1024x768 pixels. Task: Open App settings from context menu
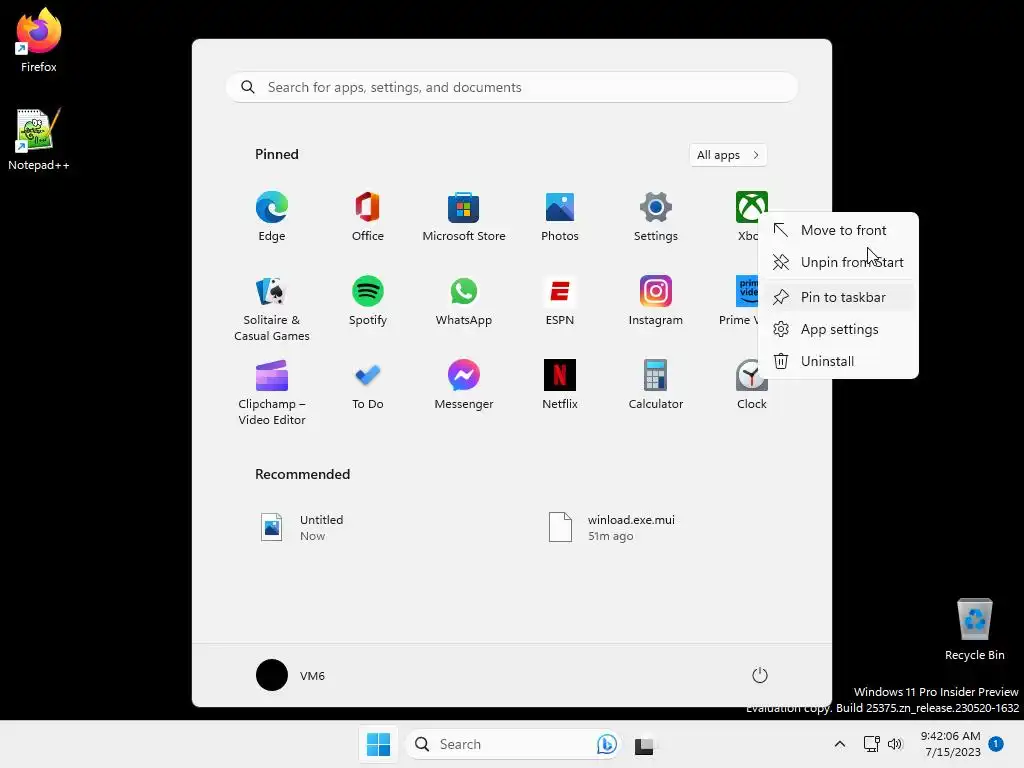pos(839,329)
